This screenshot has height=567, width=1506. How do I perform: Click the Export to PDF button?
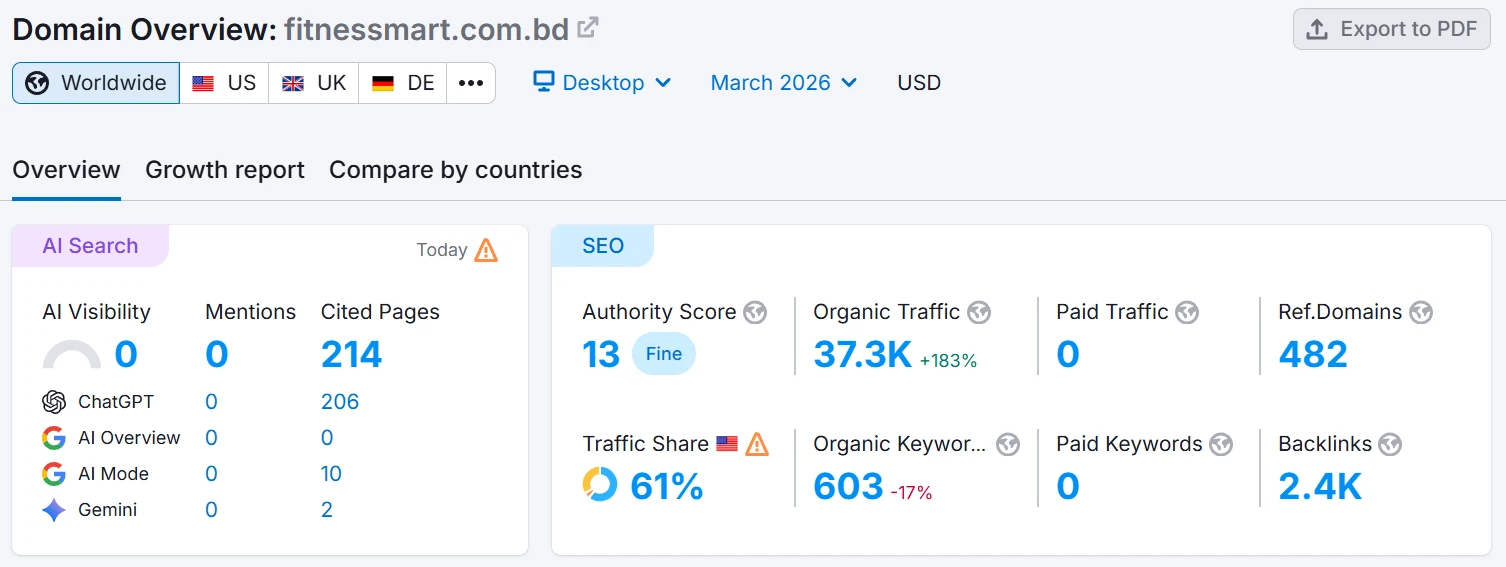tap(1392, 29)
